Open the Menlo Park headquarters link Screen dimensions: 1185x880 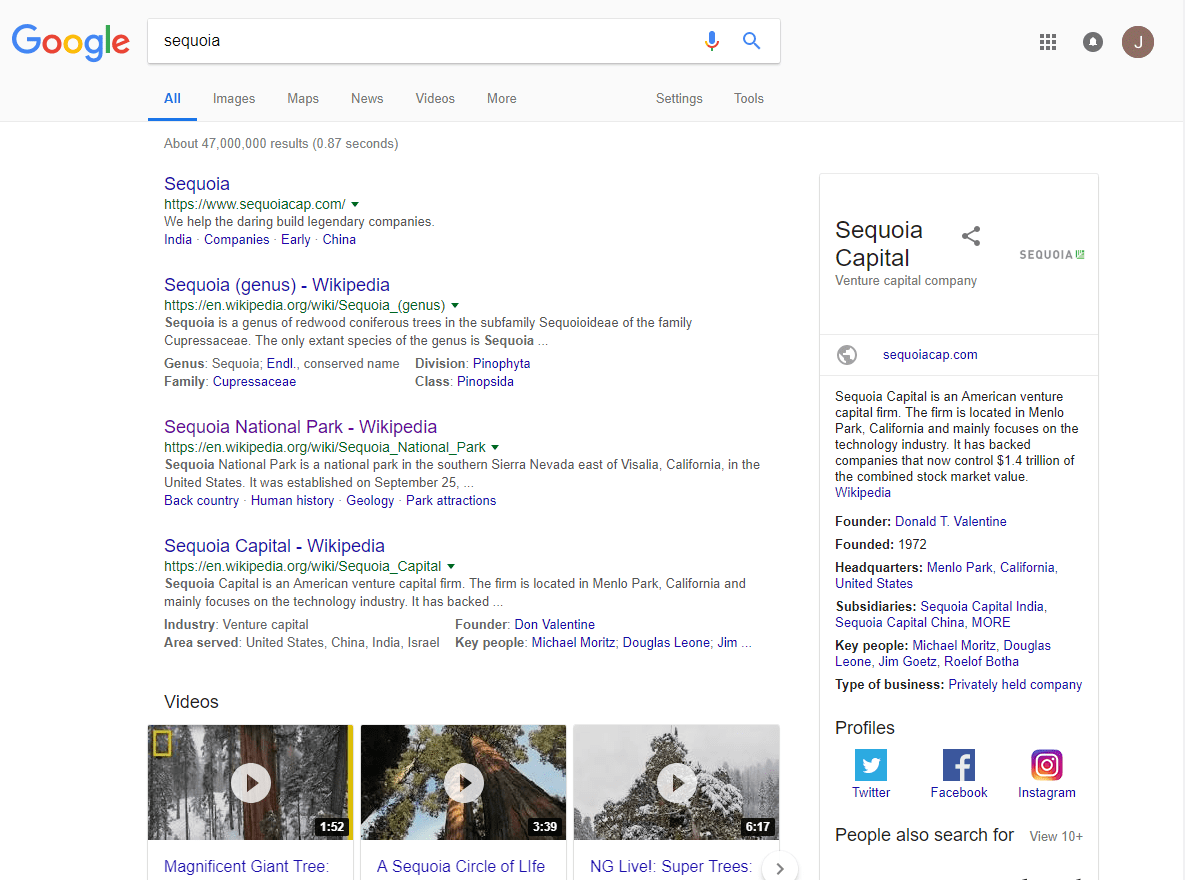[x=959, y=568]
